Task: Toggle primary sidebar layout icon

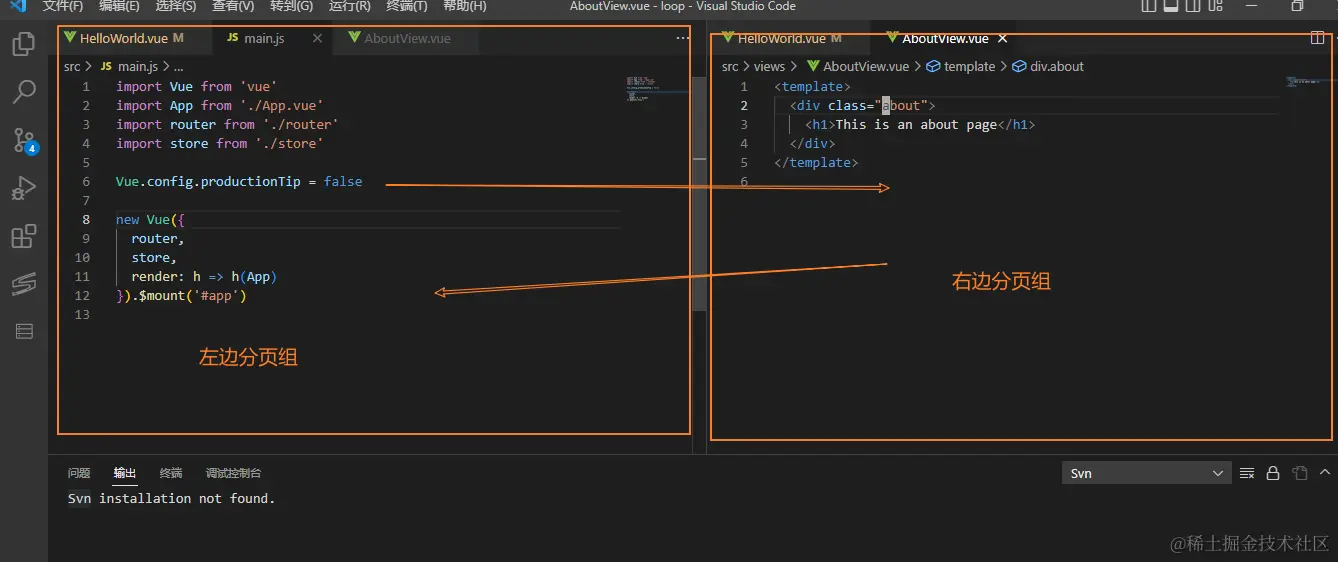Action: [x=1149, y=6]
